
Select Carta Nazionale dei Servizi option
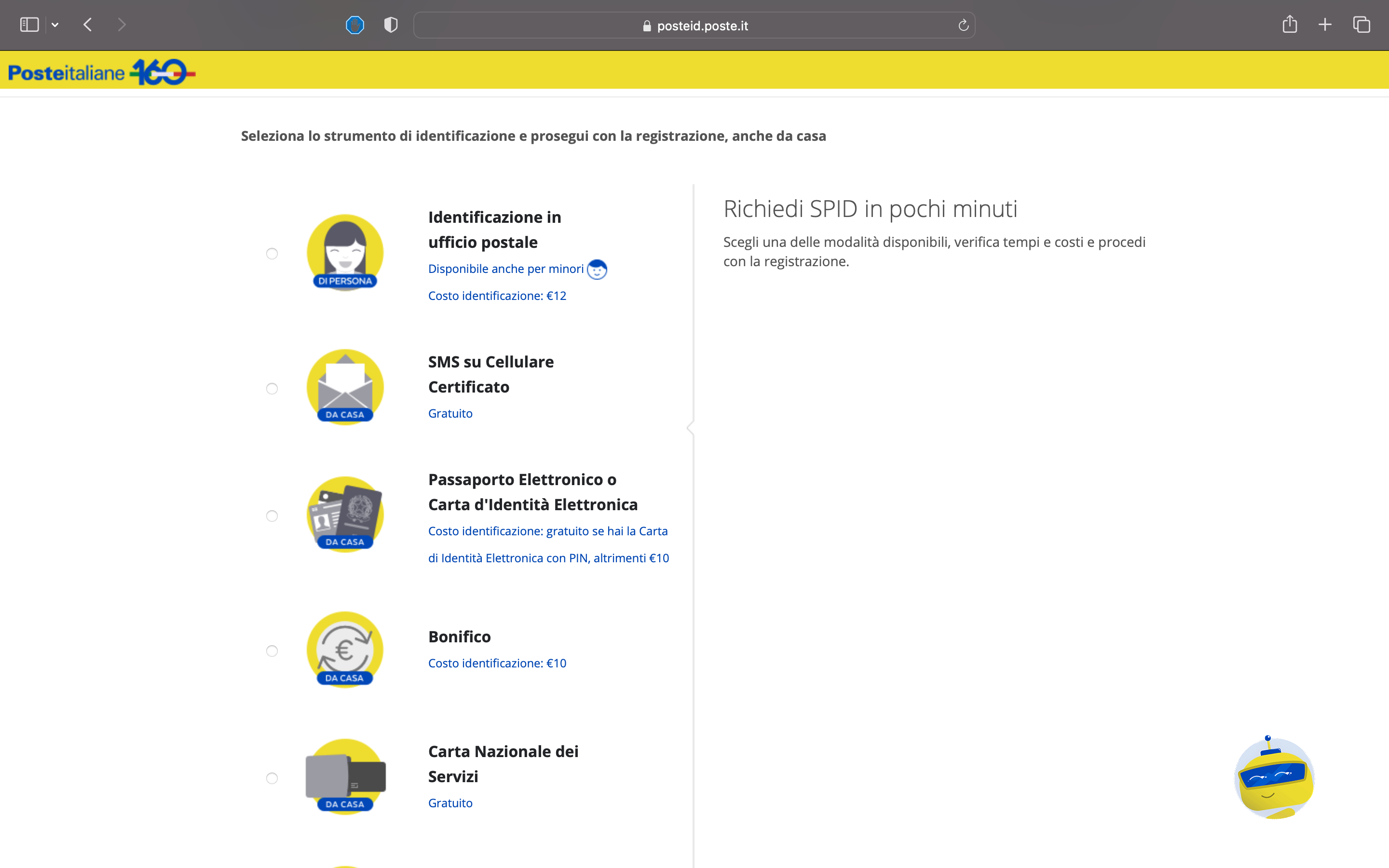(x=272, y=778)
